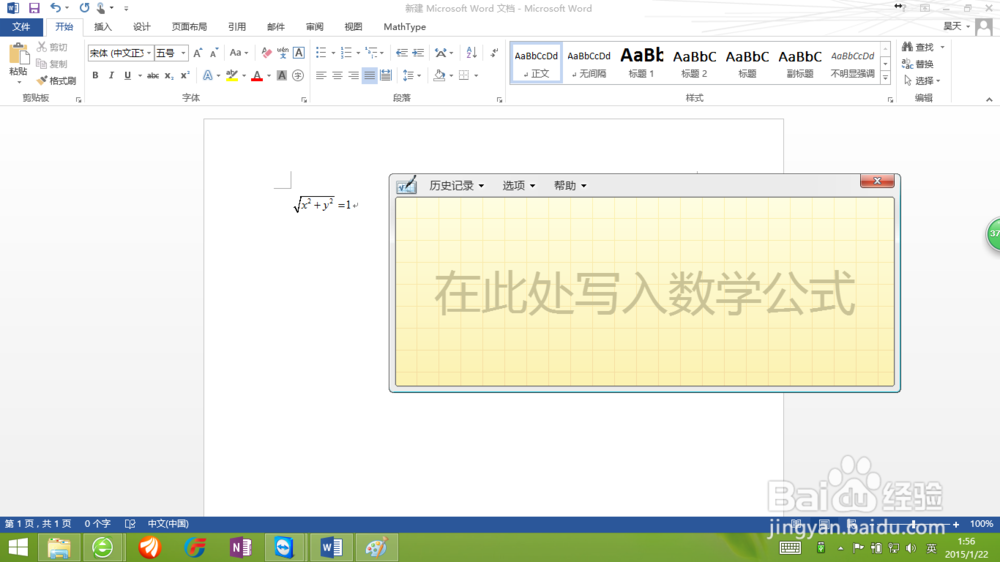Undo the last action
This screenshot has width=1000, height=562.
click(x=55, y=8)
